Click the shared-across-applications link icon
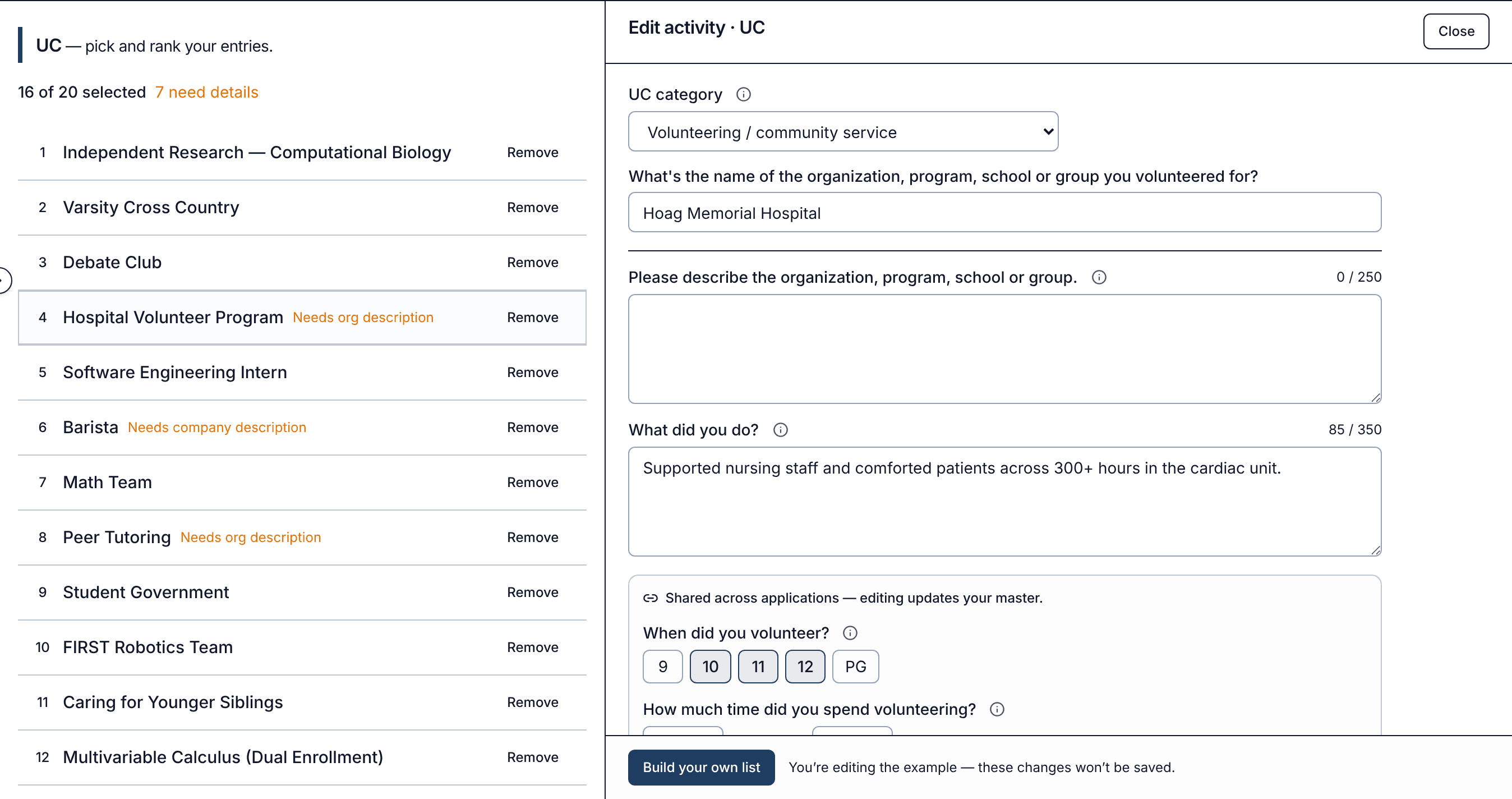The height and width of the screenshot is (799, 1512). pyautogui.click(x=651, y=598)
